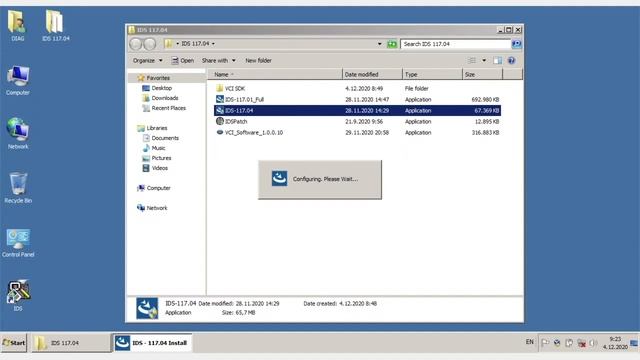Change the view with the view icon
This screenshot has width=640, height=360.
point(472,60)
